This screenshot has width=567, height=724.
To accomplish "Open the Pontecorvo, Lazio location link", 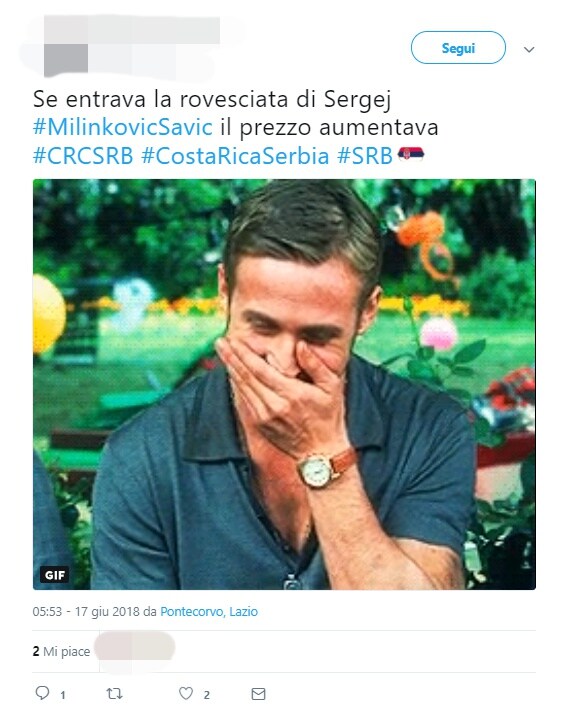I will 209,612.
